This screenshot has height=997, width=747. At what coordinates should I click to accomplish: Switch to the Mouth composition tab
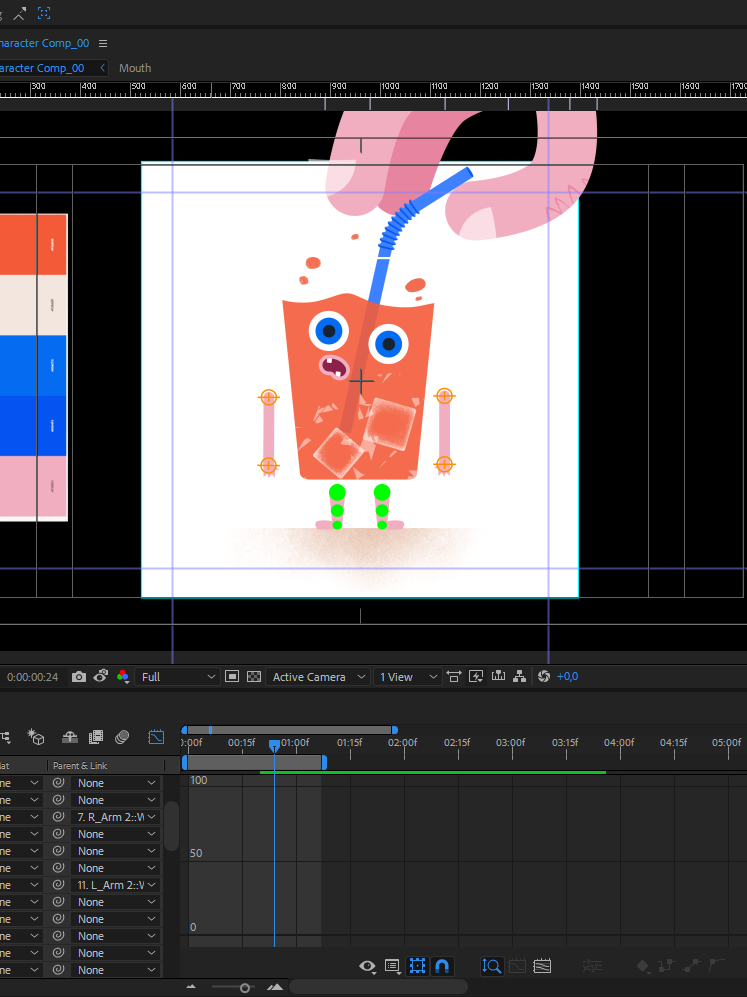(x=135, y=68)
